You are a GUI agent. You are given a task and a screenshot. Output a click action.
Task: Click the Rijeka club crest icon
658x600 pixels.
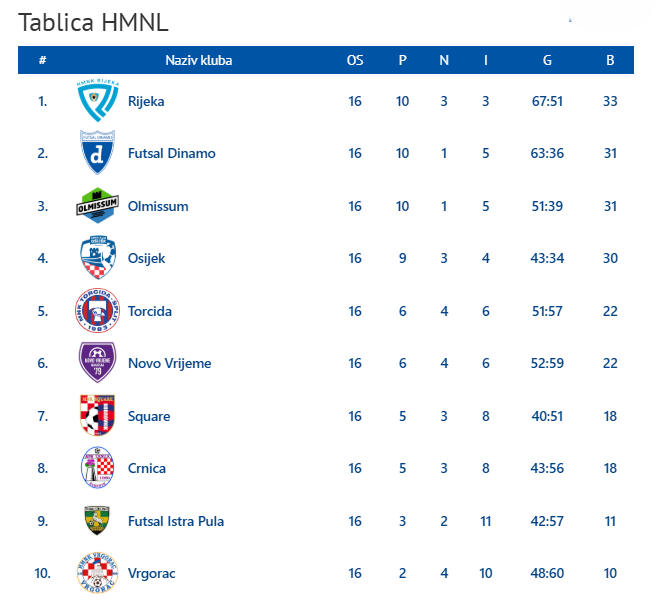coord(98,101)
